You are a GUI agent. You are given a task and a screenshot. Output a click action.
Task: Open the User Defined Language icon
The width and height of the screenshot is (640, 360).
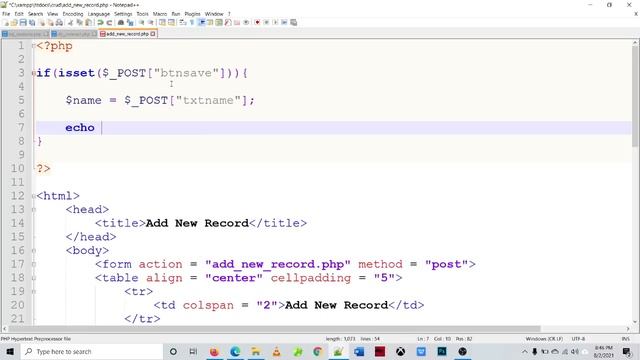(210, 22)
